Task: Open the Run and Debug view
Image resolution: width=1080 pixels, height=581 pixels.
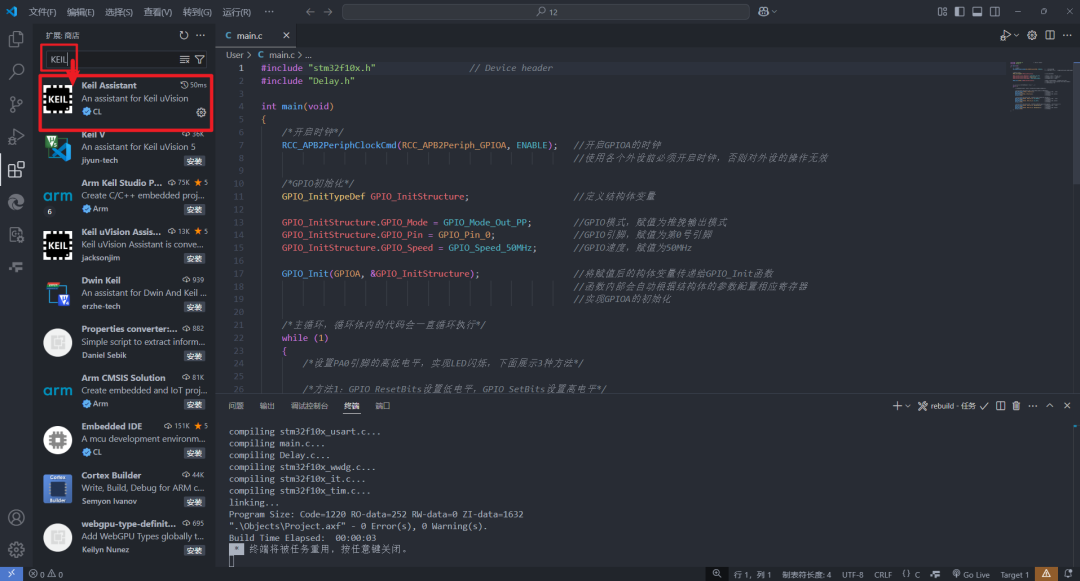Action: (16, 136)
